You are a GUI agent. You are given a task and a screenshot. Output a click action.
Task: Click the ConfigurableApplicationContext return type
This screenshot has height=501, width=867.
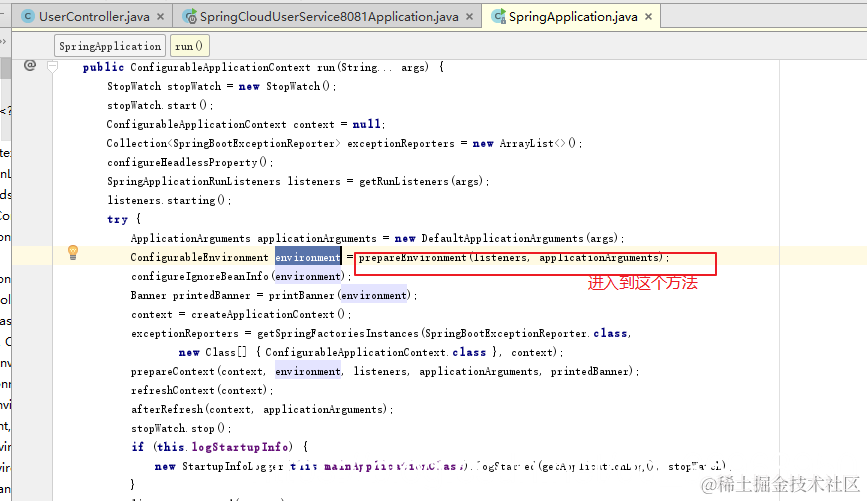point(220,67)
